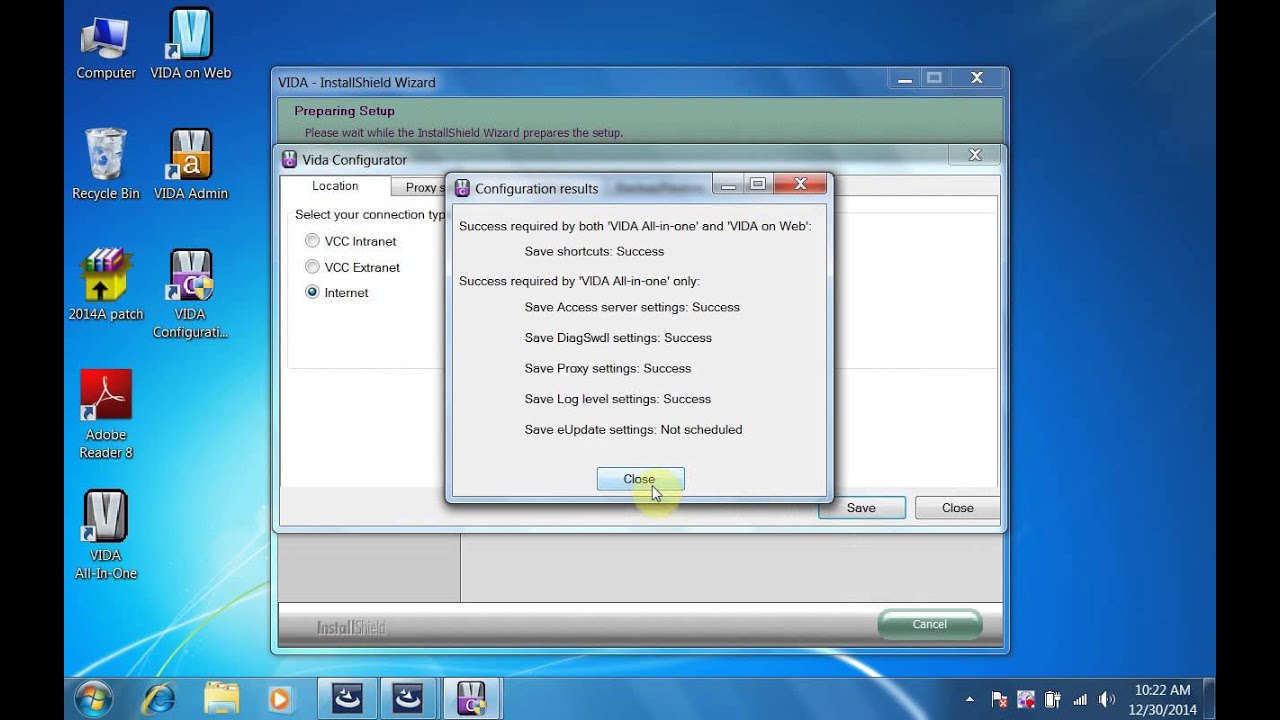Close Vida Configurator with its title bar X
This screenshot has height=720, width=1280.
[x=975, y=155]
